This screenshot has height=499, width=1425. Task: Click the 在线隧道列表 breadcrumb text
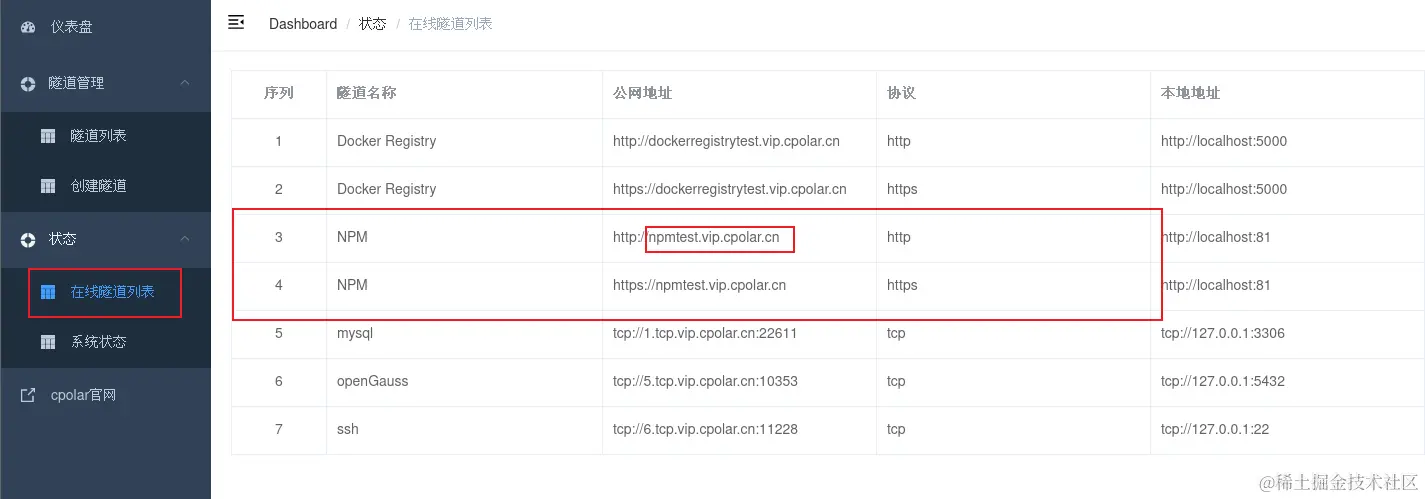click(x=450, y=24)
